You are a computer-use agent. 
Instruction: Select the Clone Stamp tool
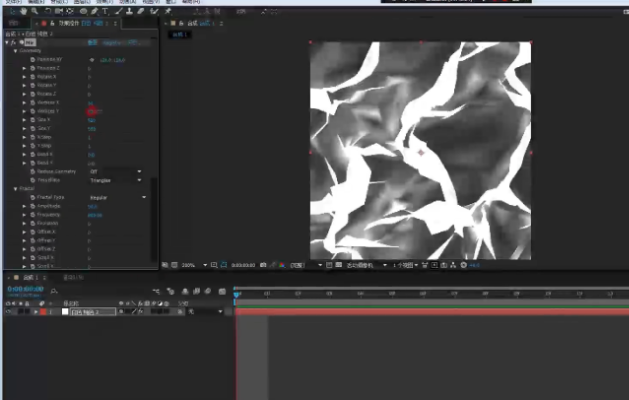click(129, 11)
